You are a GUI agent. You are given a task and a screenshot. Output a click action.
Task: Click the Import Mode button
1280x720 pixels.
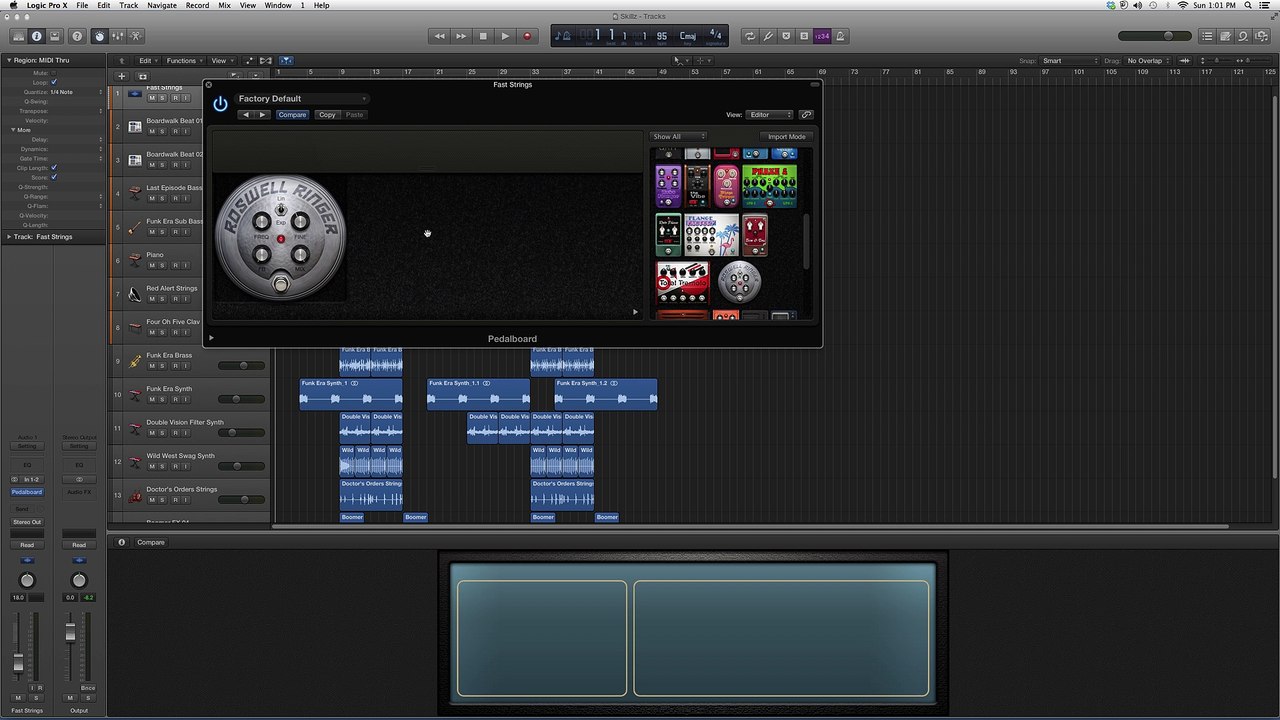pos(786,137)
